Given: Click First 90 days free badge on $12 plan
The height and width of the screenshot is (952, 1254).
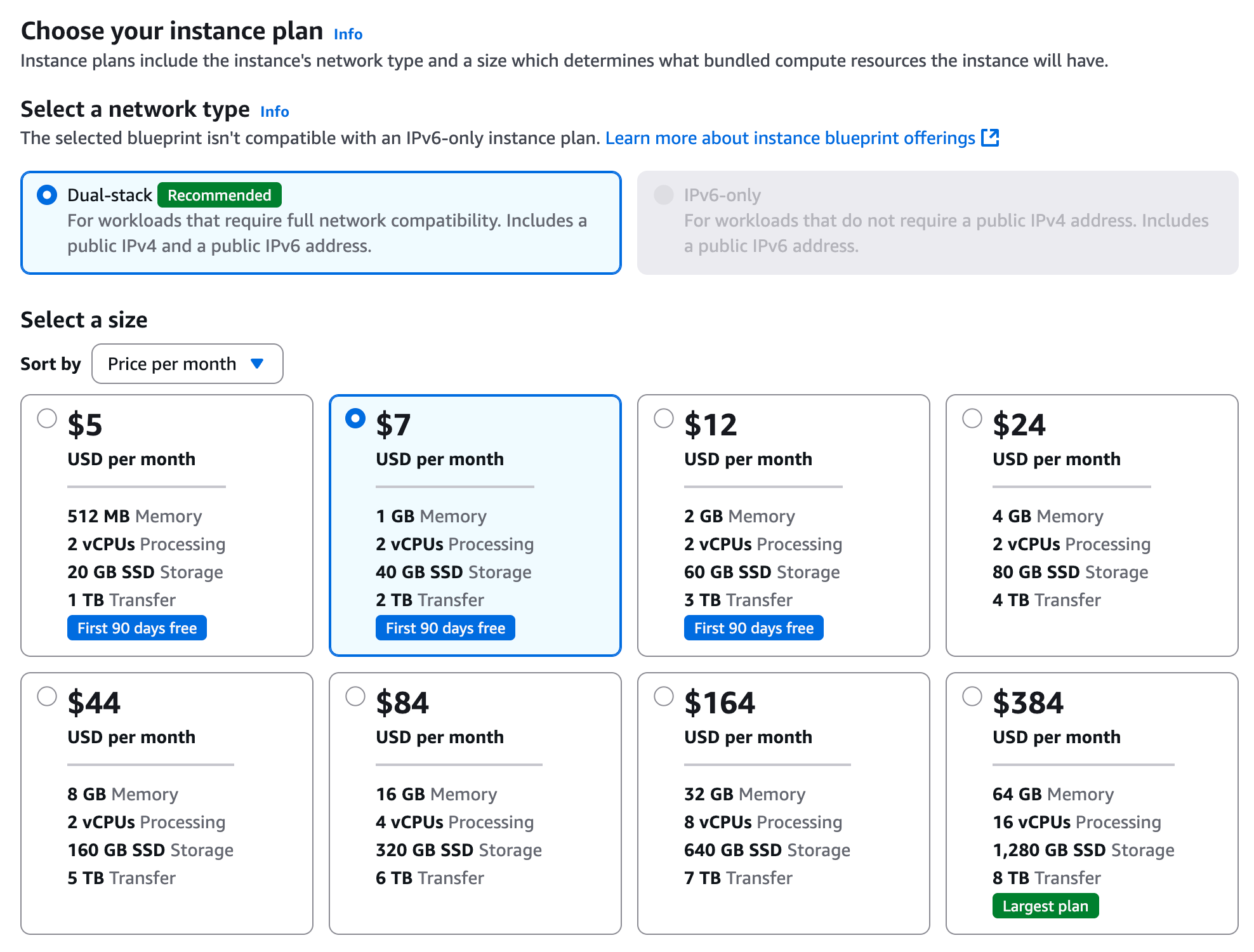Looking at the screenshot, I should tap(753, 628).
